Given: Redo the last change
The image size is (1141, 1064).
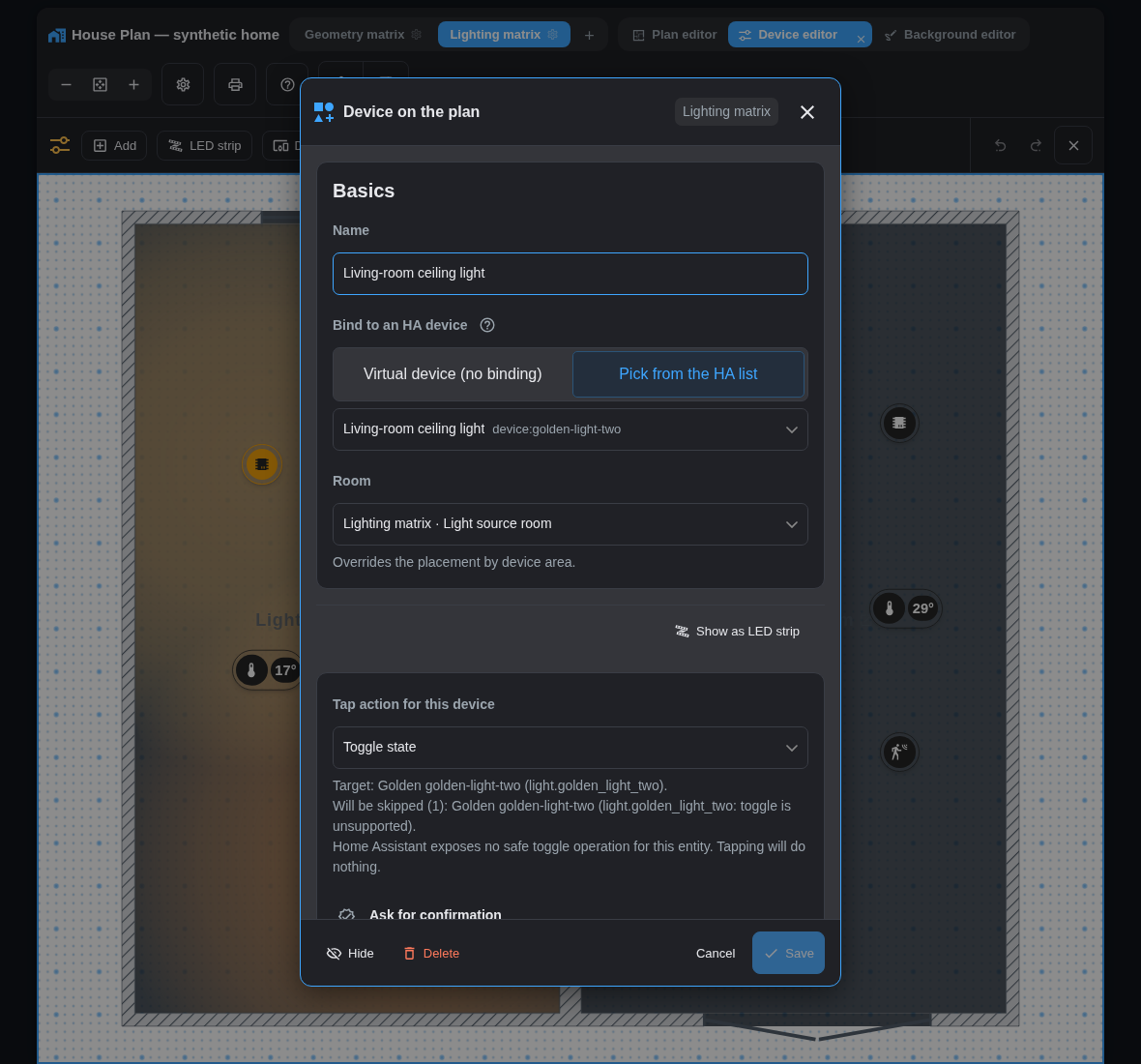Looking at the screenshot, I should click(1036, 145).
